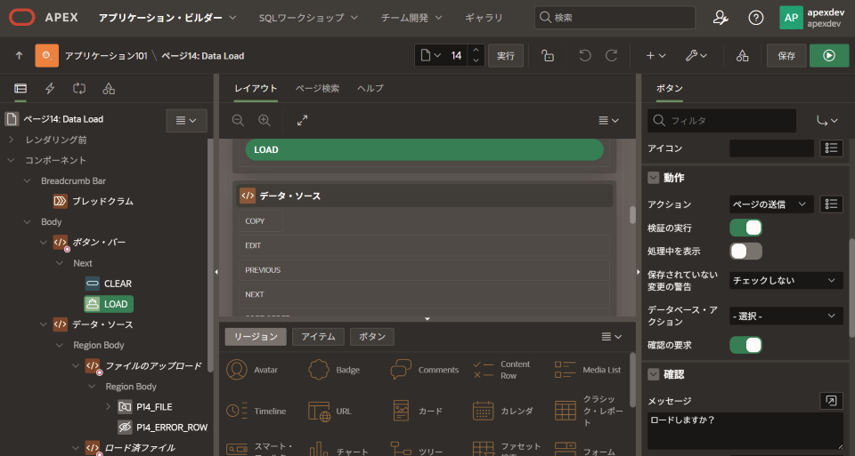Select the Rendering tree tab icon
This screenshot has height=456, width=855.
(21, 88)
